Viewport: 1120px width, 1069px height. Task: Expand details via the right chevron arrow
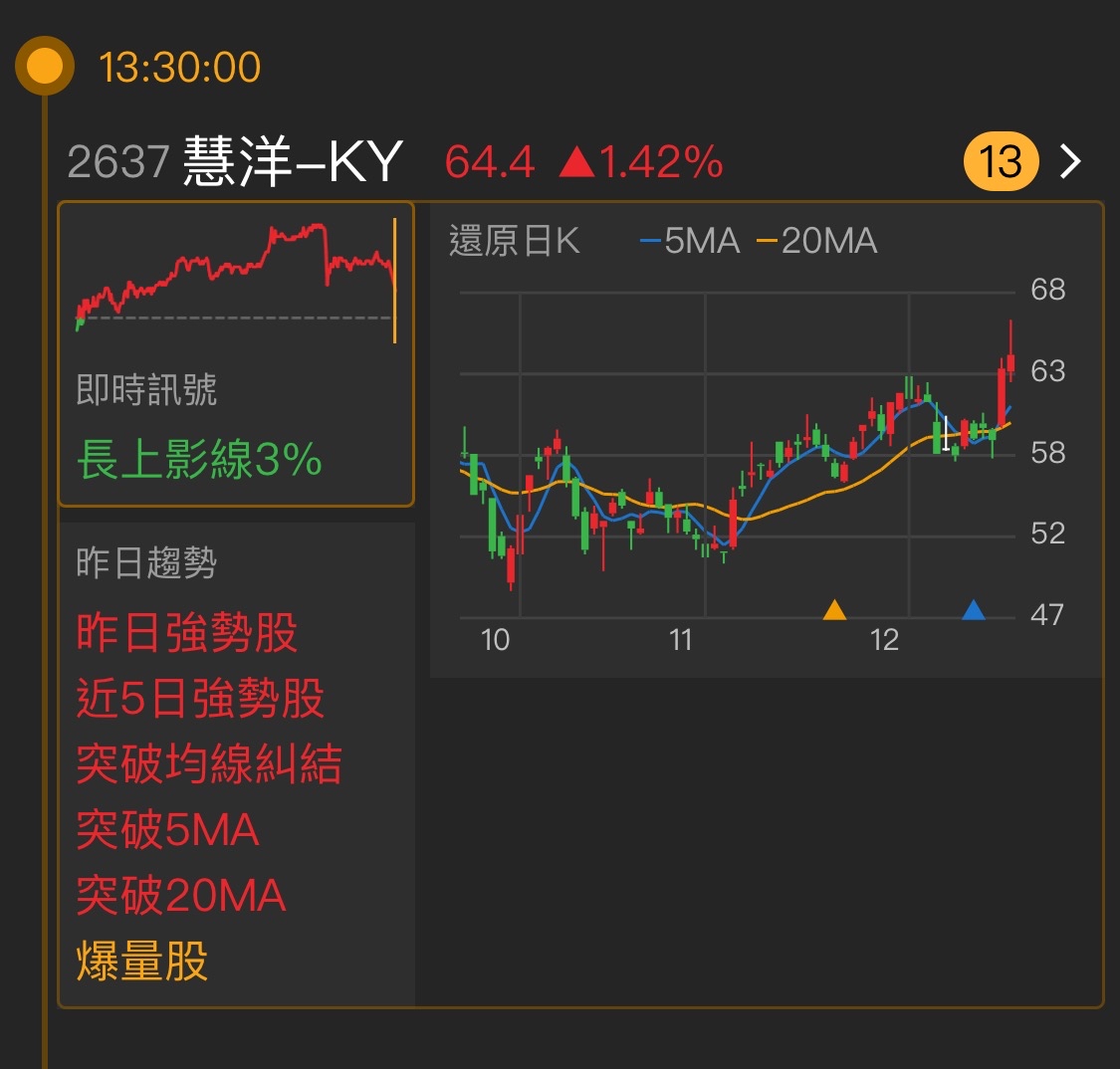coord(1070,160)
